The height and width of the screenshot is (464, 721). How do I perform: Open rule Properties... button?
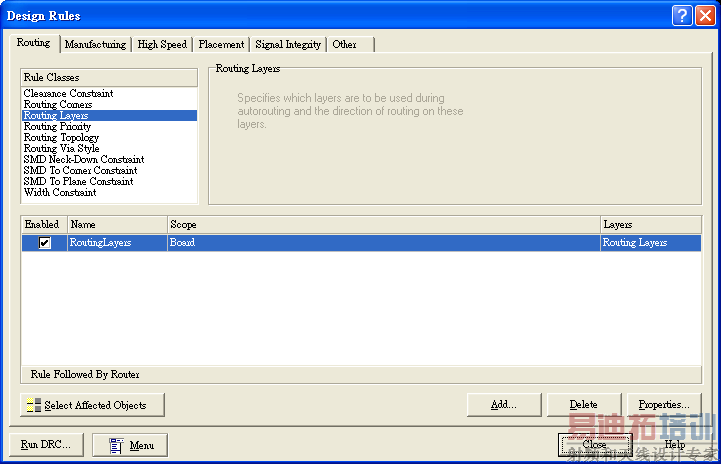coord(664,405)
